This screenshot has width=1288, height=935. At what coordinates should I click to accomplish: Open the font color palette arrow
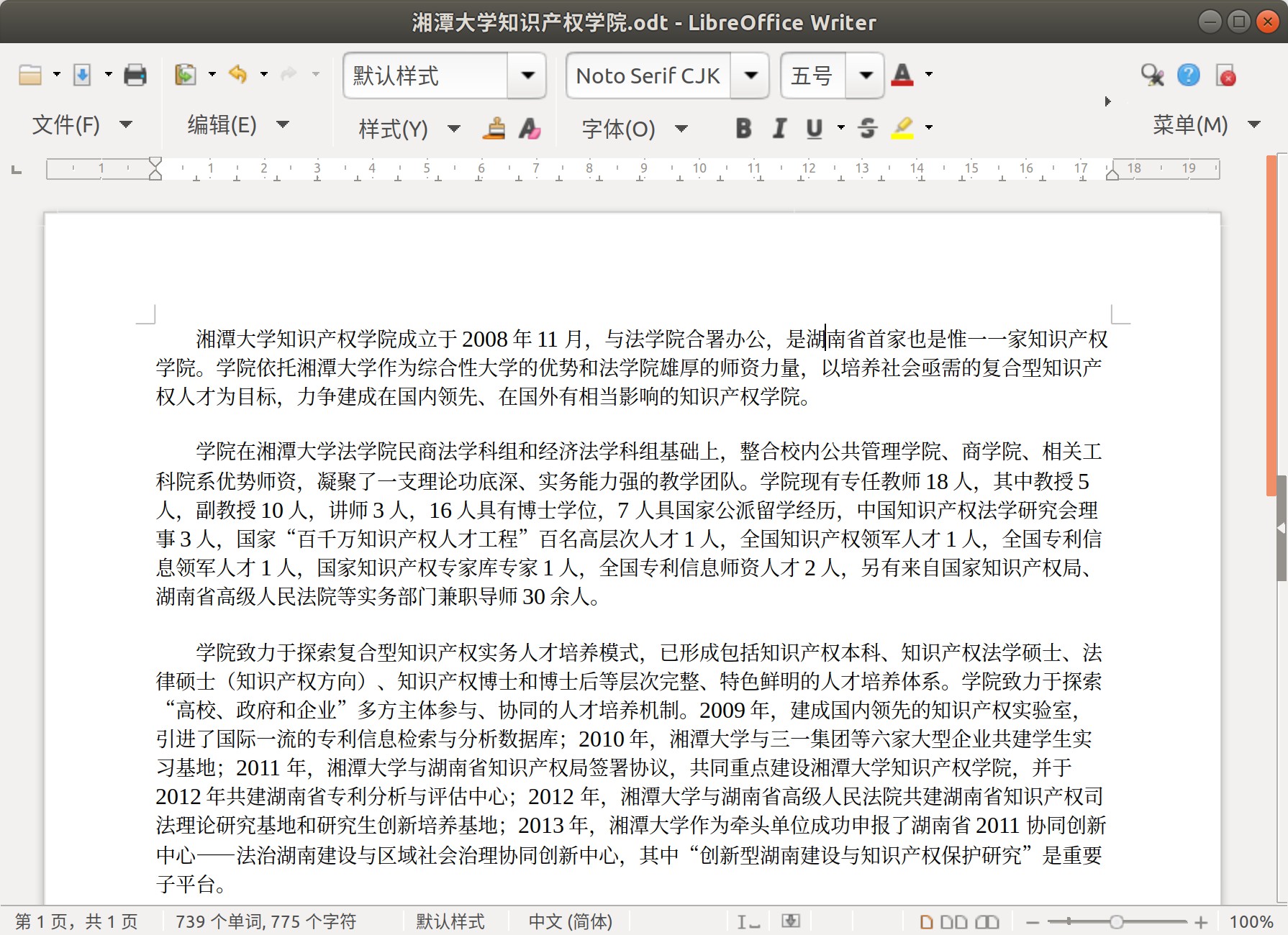(x=929, y=75)
